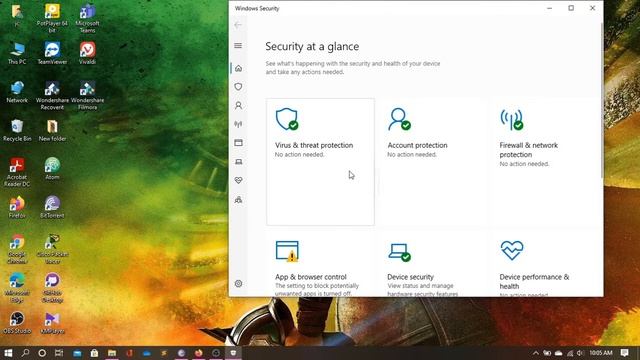The image size is (640, 360).
Task: Open Family options icon in sidebar
Action: point(238,200)
